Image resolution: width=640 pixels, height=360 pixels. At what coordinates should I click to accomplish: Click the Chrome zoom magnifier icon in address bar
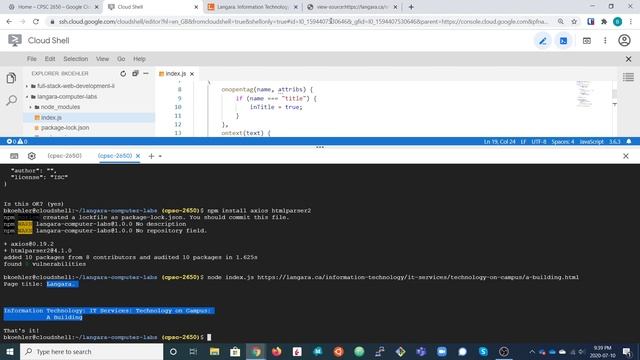(561, 22)
